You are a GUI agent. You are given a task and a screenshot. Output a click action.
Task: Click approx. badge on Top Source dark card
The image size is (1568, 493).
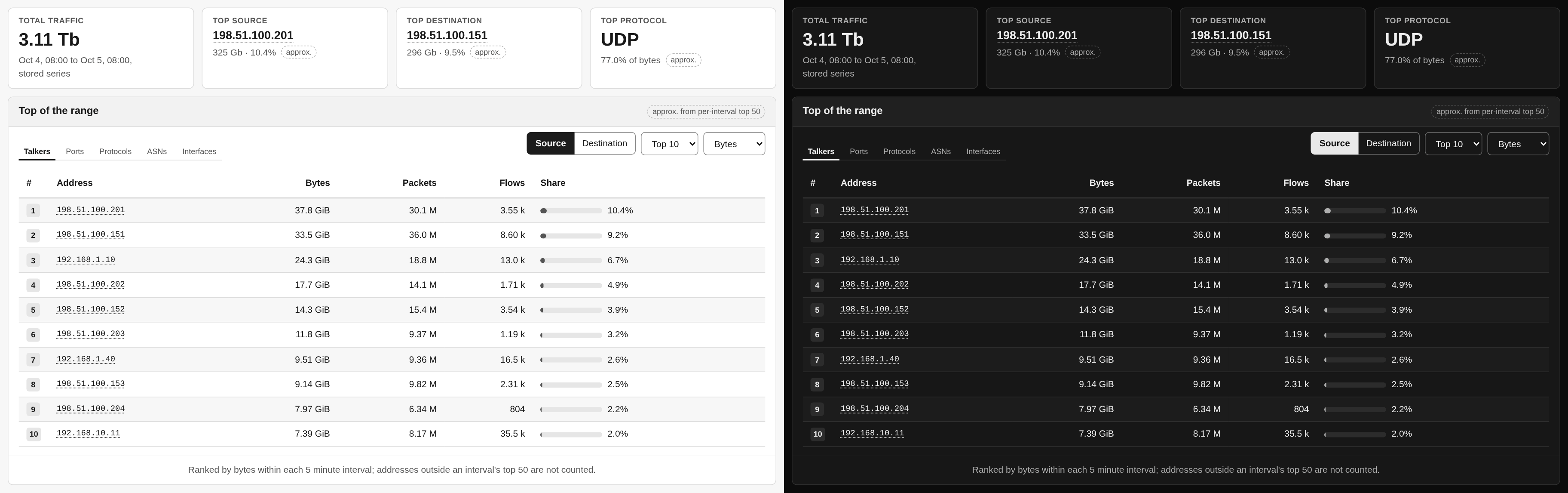(x=1082, y=52)
